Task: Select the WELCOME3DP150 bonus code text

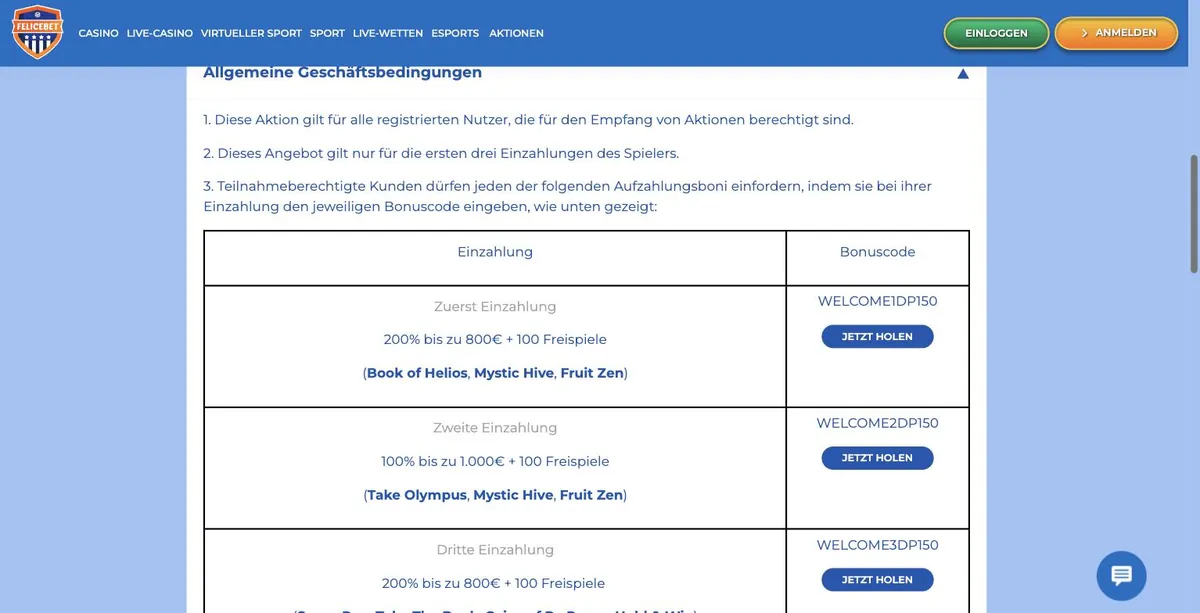Action: click(x=877, y=545)
